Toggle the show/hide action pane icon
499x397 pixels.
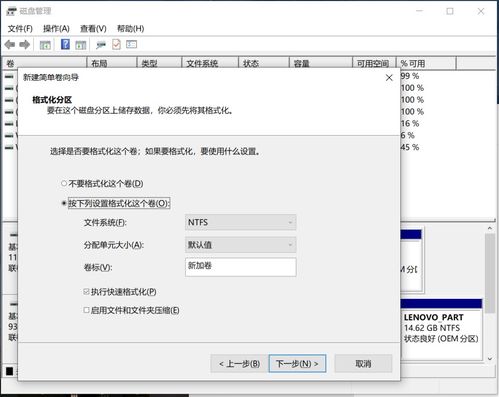click(81, 45)
